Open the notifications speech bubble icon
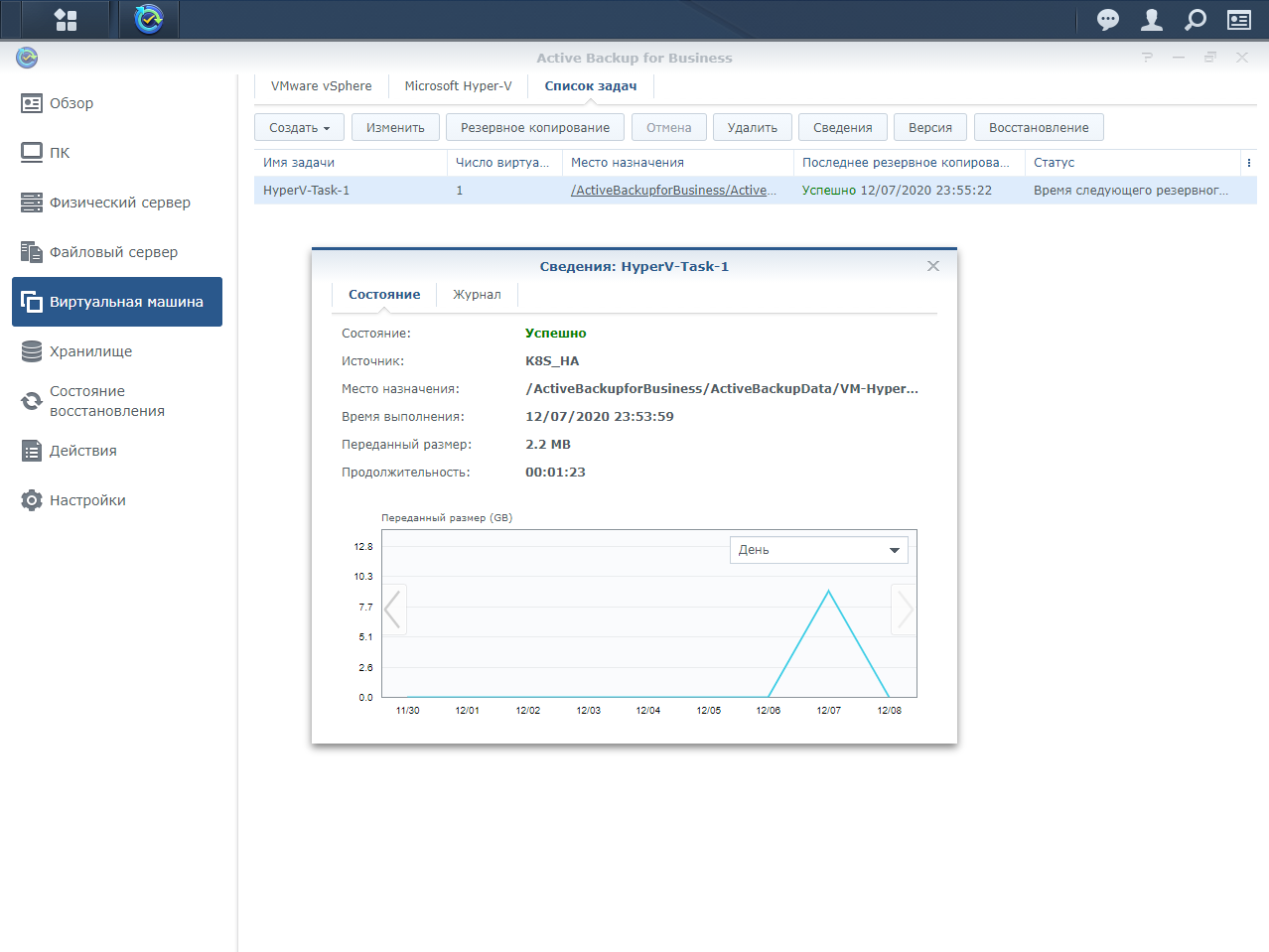1269x952 pixels. click(x=1108, y=19)
